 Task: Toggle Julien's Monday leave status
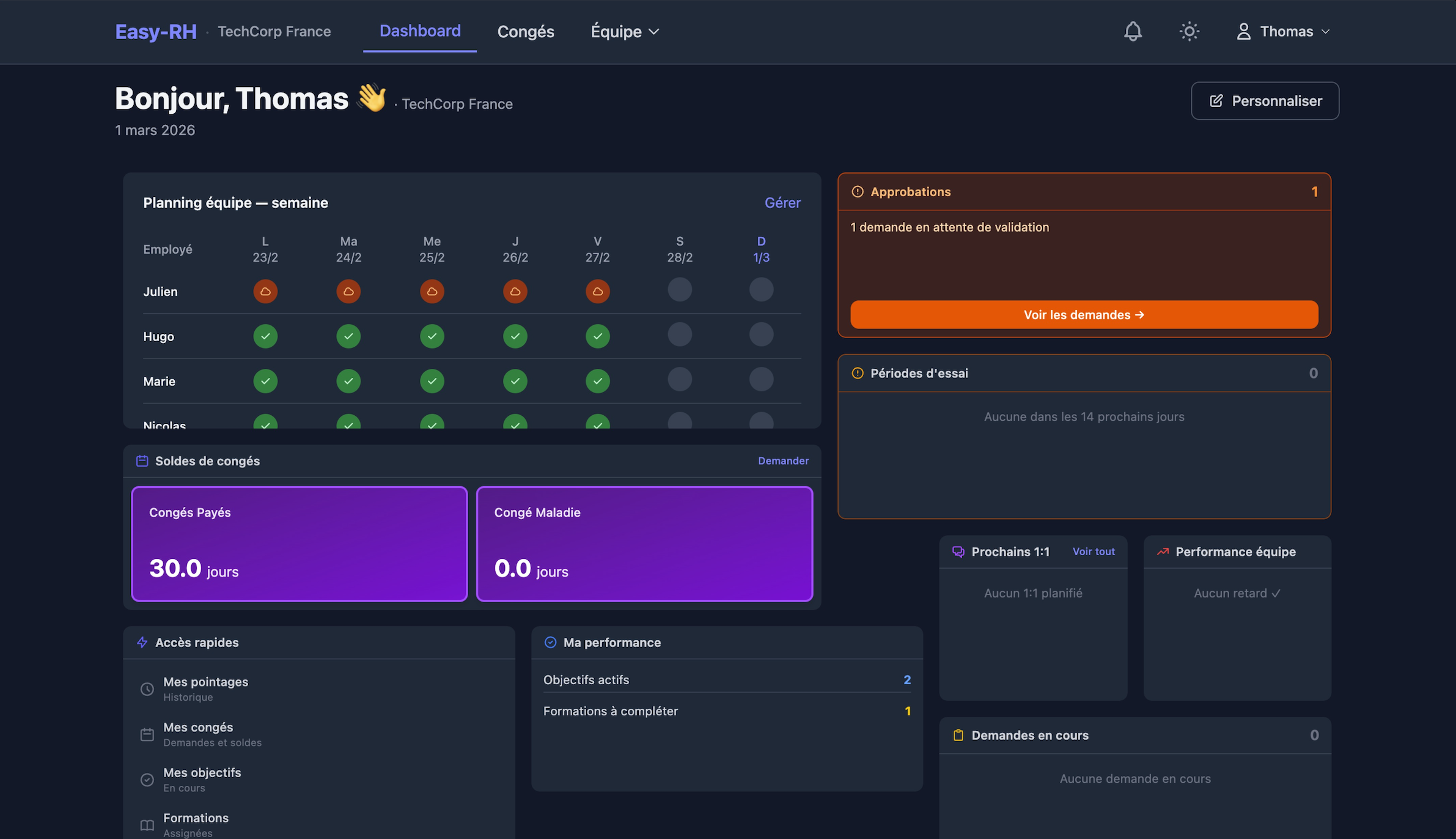coord(265,291)
